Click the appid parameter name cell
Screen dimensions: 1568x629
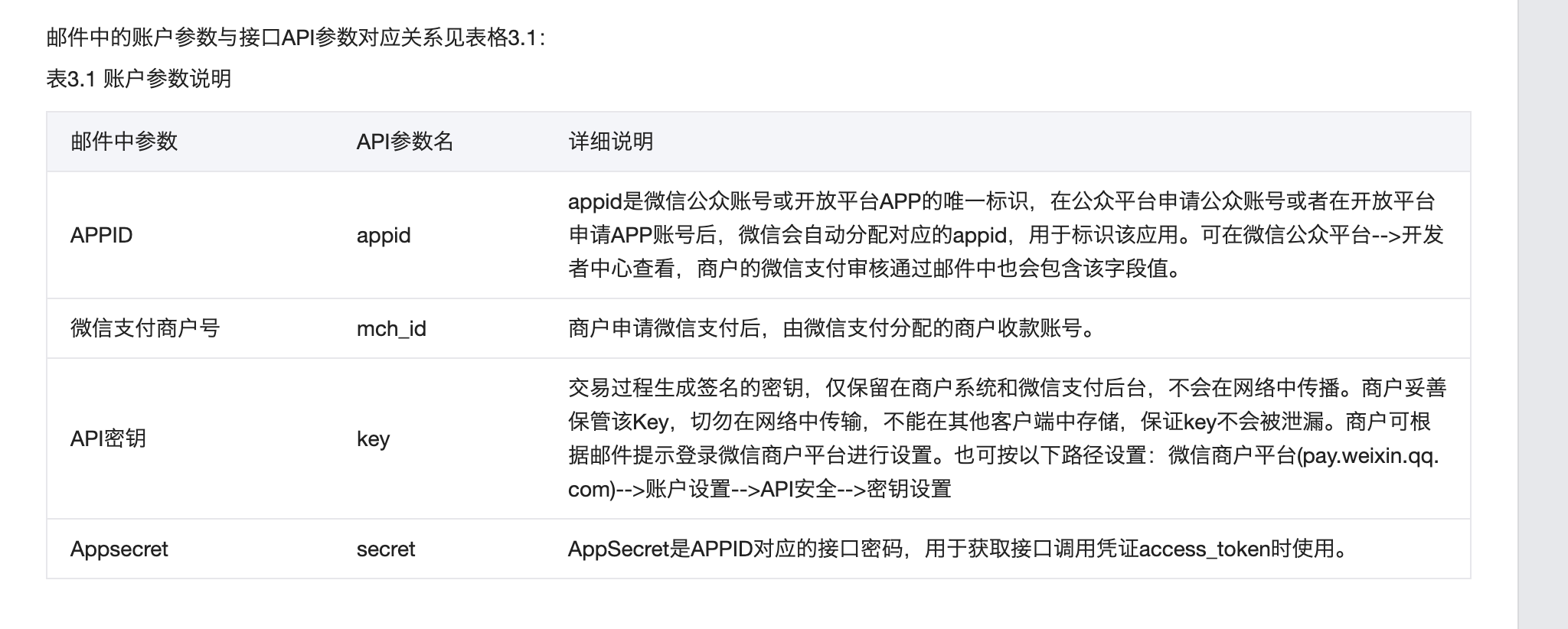point(384,235)
